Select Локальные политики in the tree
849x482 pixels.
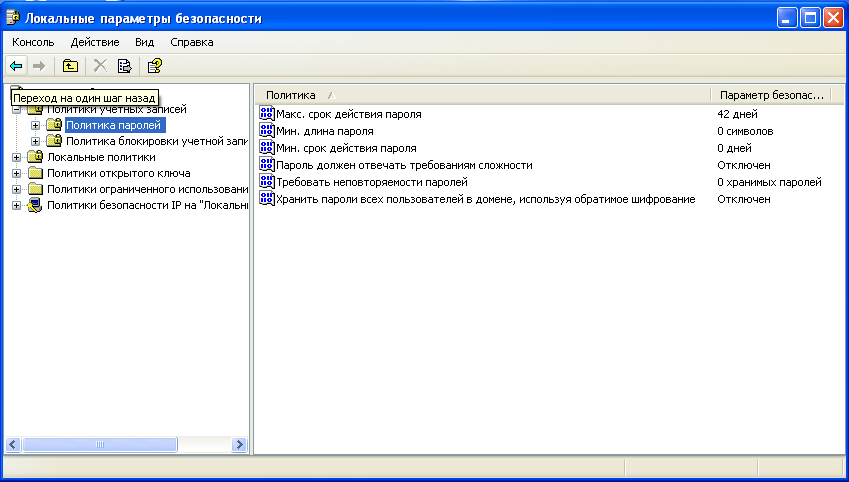point(101,157)
